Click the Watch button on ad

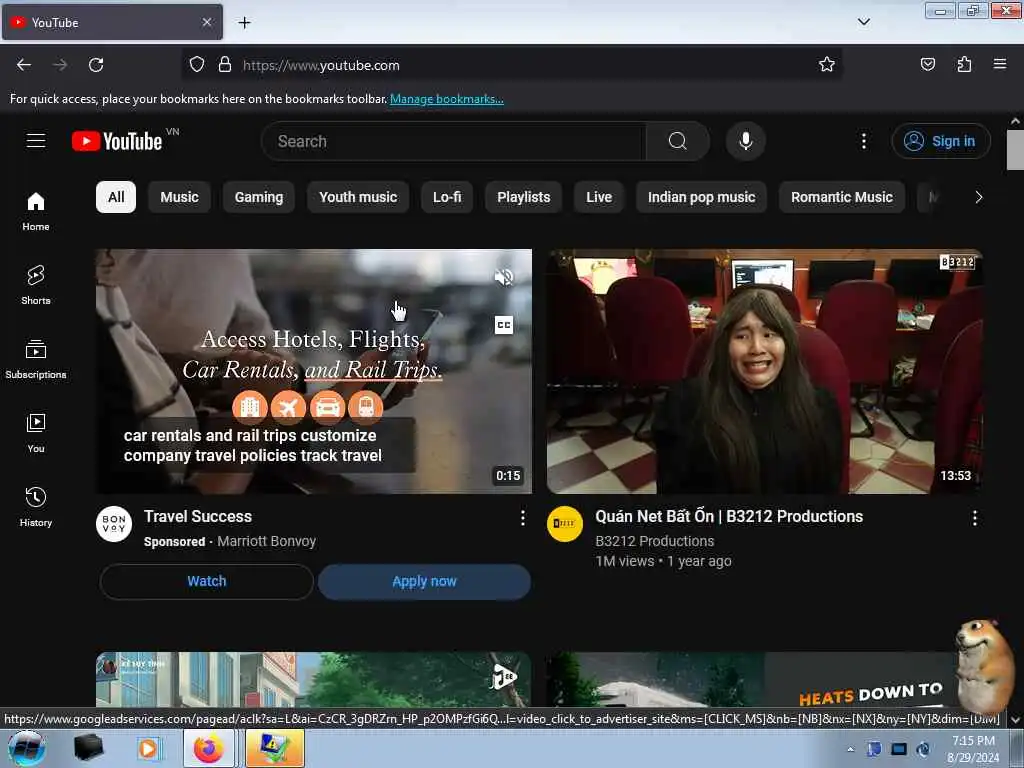206,581
